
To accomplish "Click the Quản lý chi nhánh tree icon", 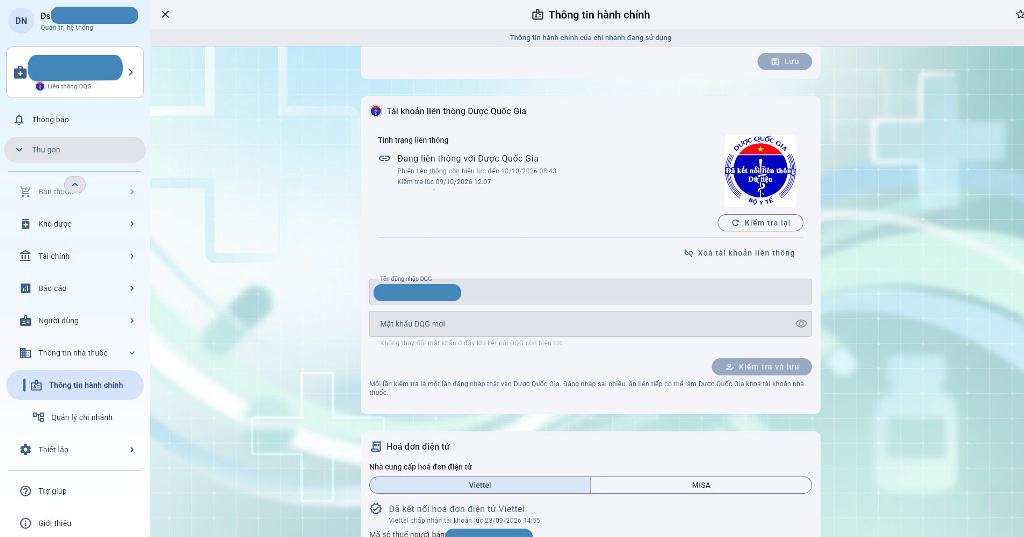I will click(39, 417).
